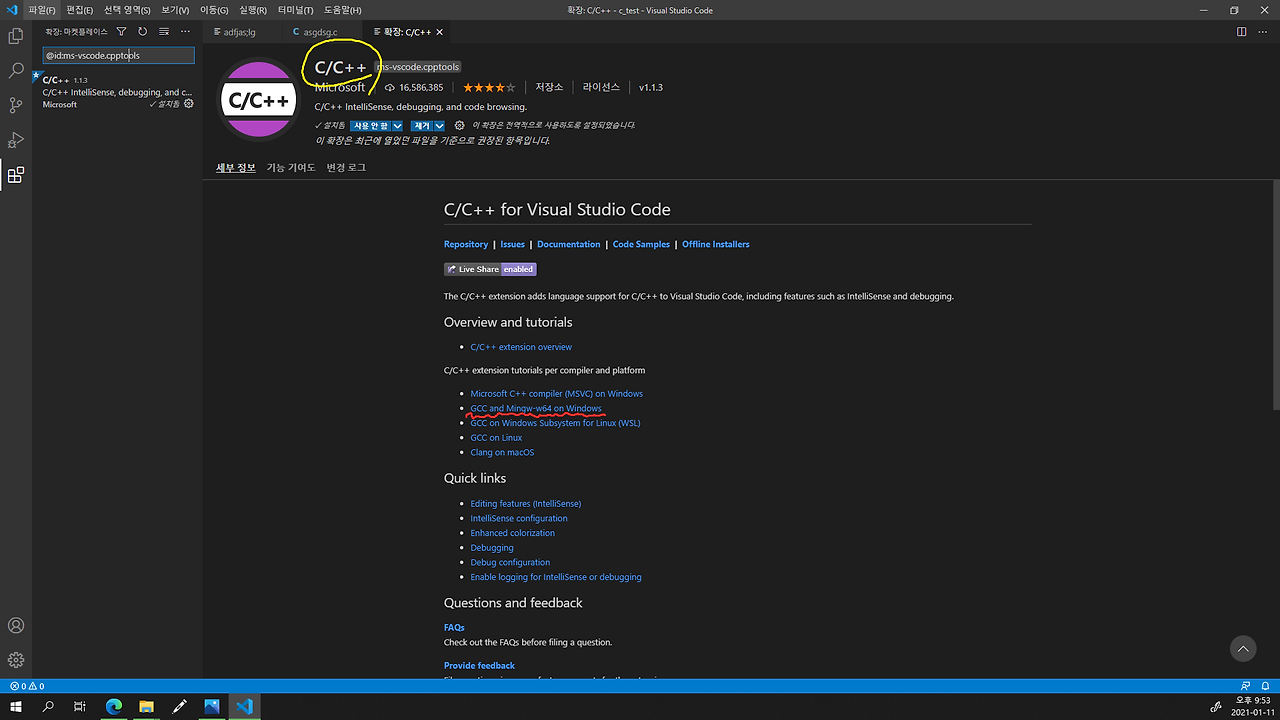Open the Explorer view in activity bar
The height and width of the screenshot is (720, 1280).
point(16,36)
